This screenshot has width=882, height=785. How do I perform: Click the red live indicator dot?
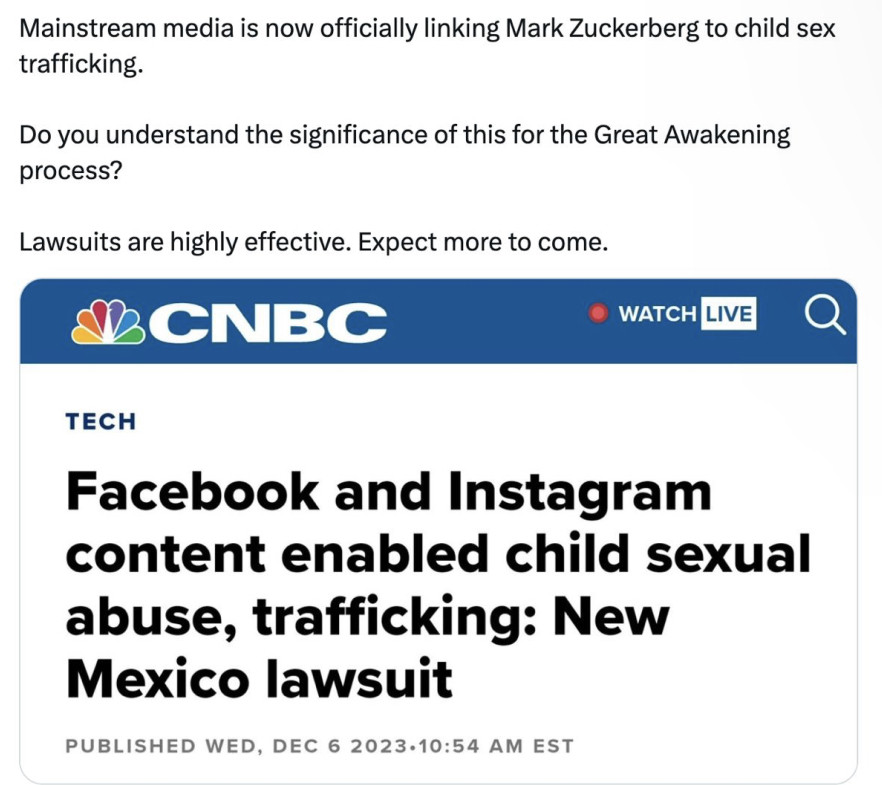[598, 314]
